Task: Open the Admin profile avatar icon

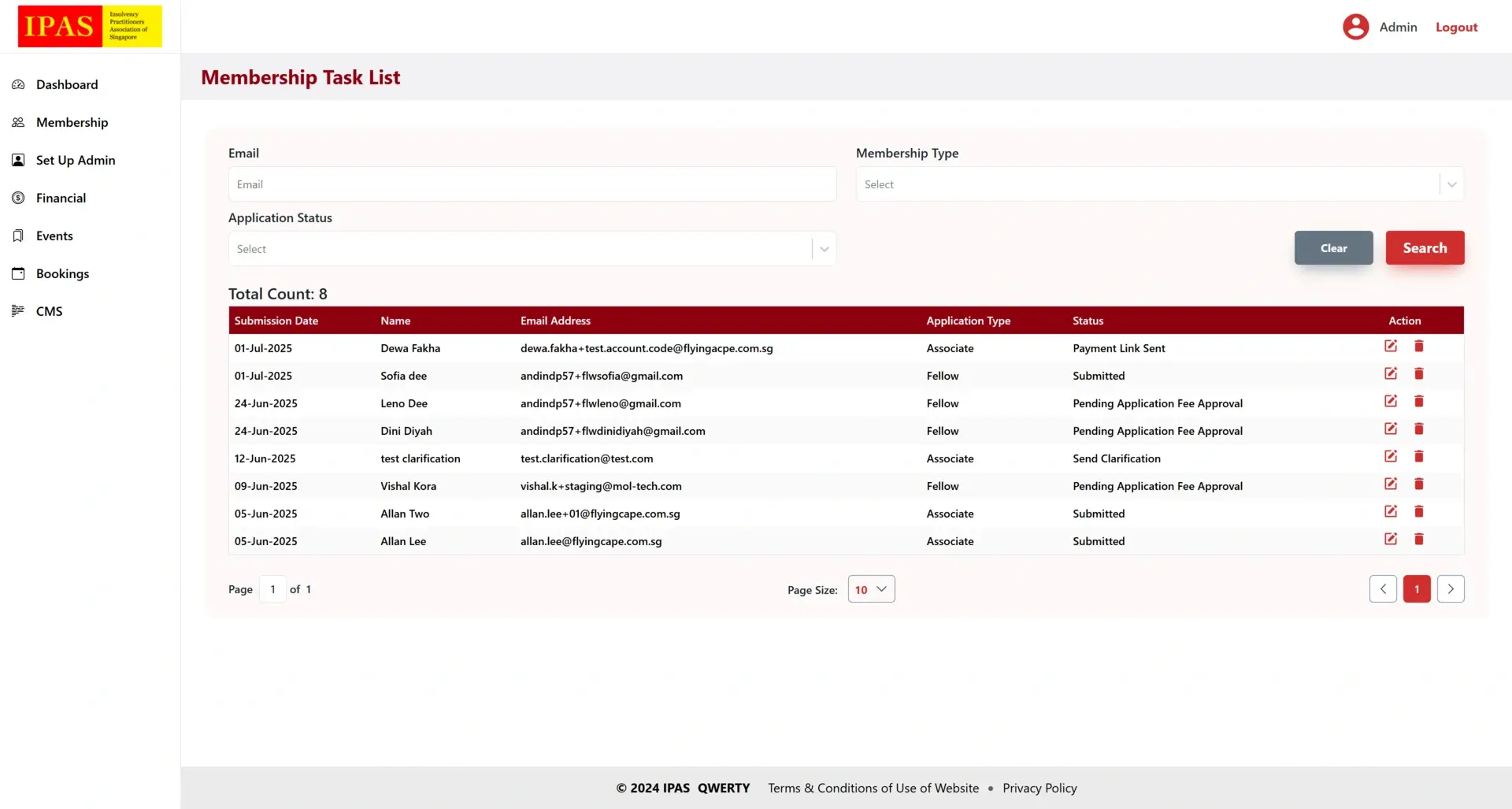Action: click(x=1354, y=26)
